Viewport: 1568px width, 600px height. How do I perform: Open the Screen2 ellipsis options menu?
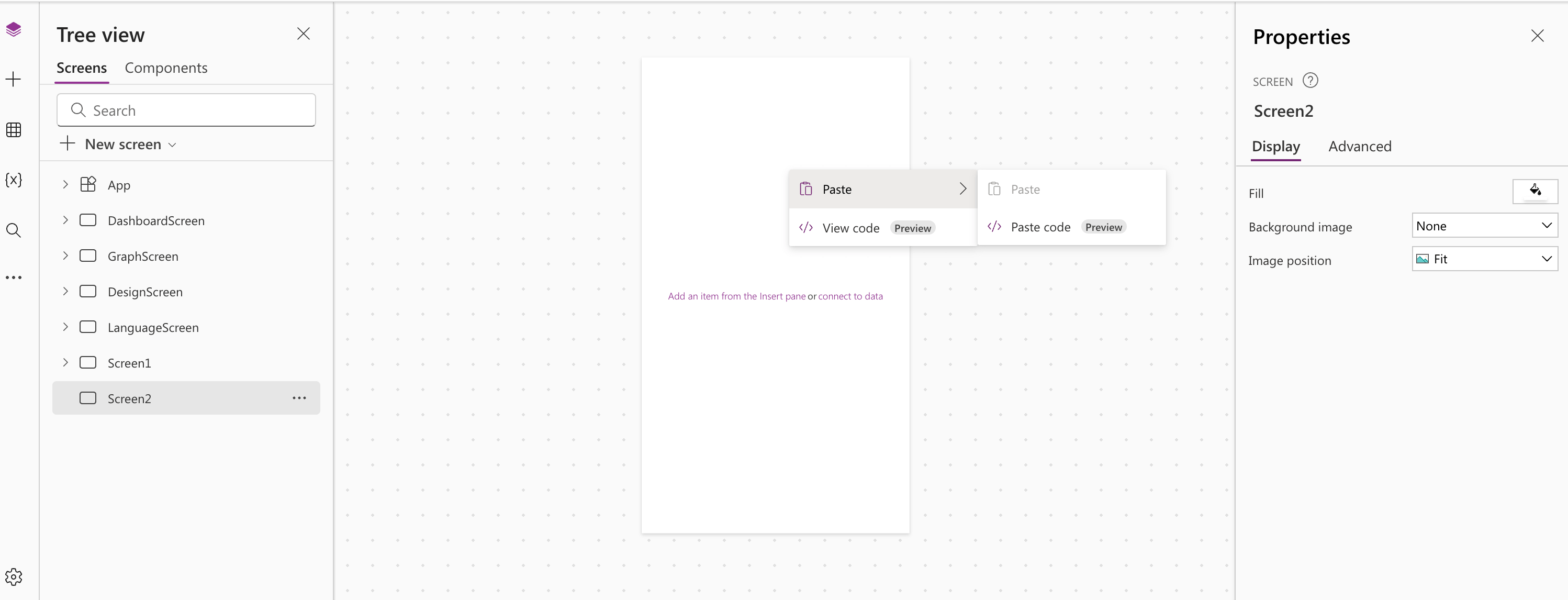pyautogui.click(x=299, y=398)
